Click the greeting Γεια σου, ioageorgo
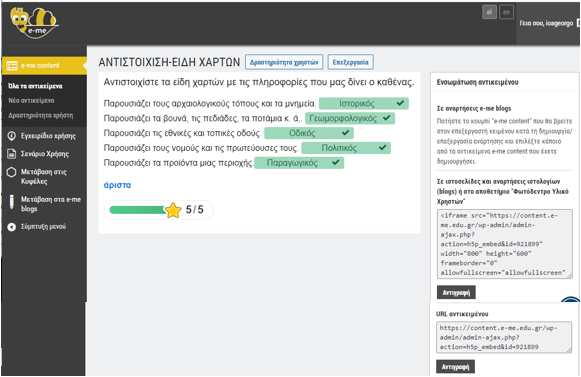581x377 pixels. 546,23
